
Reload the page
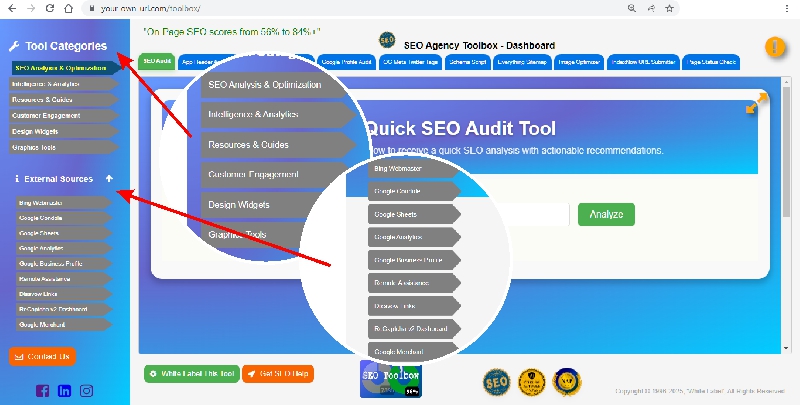pos(50,8)
